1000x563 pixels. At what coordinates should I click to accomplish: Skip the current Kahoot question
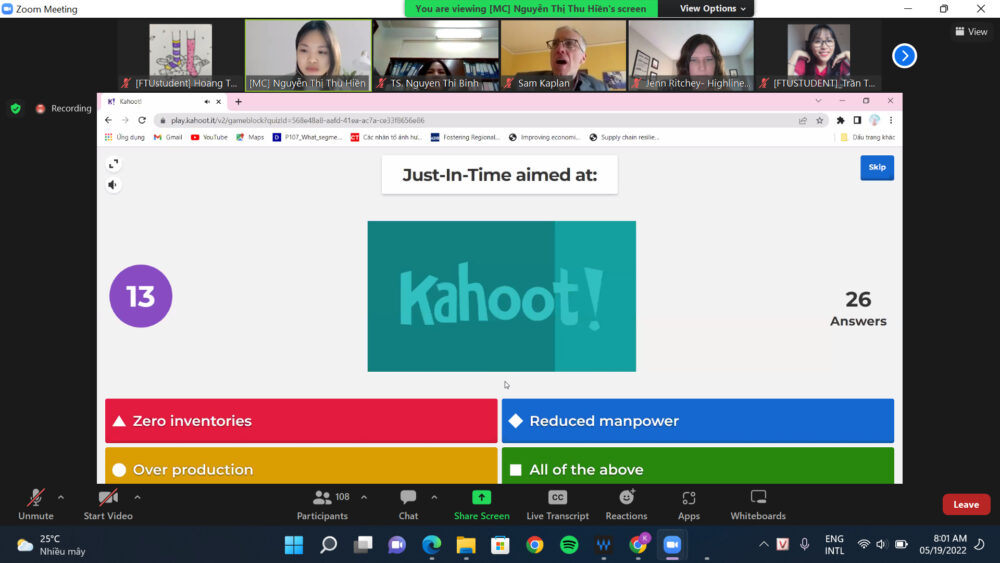[877, 167]
